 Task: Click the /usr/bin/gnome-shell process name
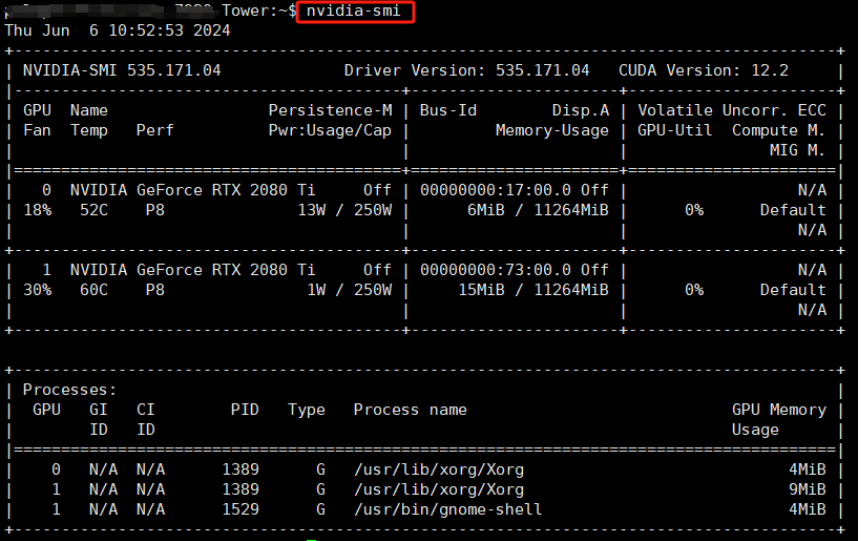(447, 509)
